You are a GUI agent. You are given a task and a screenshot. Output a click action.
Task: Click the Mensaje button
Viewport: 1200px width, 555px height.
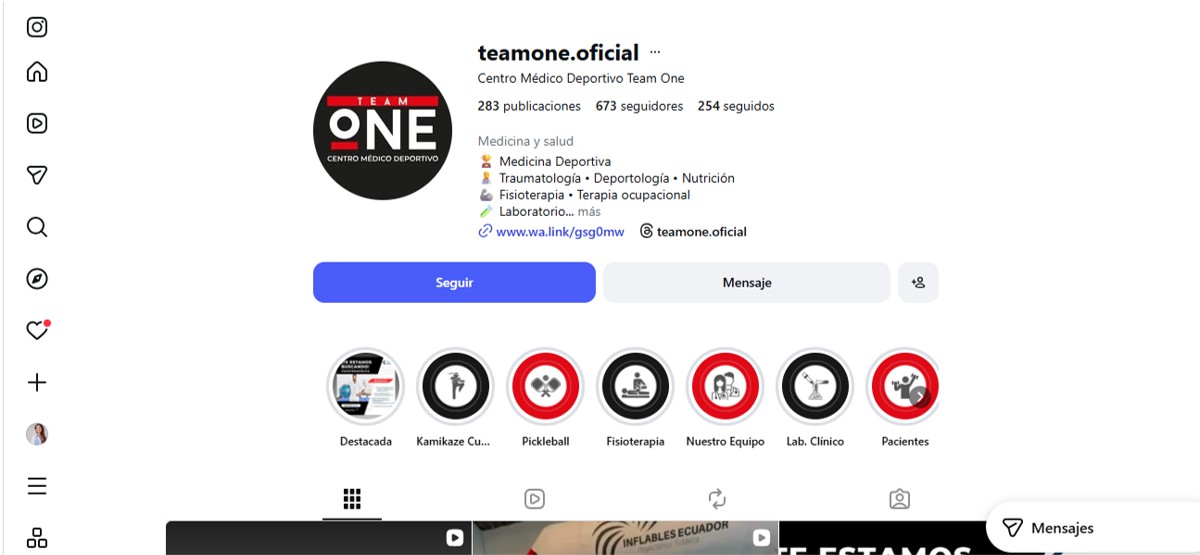[747, 282]
